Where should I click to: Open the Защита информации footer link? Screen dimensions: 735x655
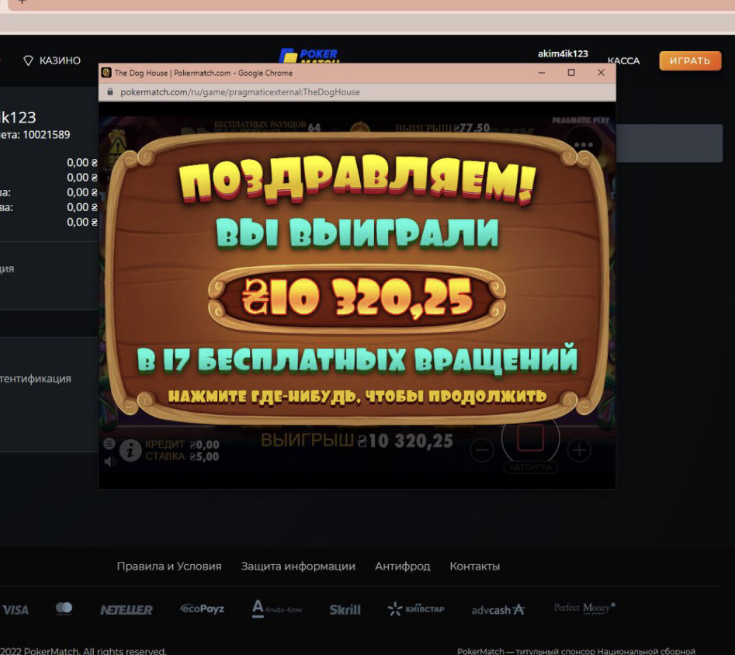click(298, 566)
